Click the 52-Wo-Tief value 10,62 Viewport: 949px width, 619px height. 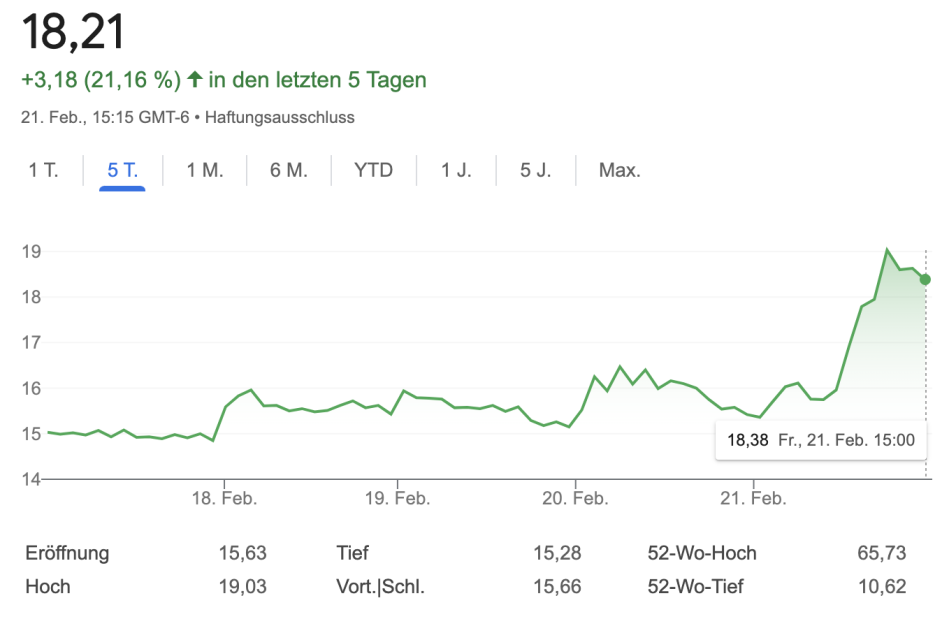click(x=885, y=587)
